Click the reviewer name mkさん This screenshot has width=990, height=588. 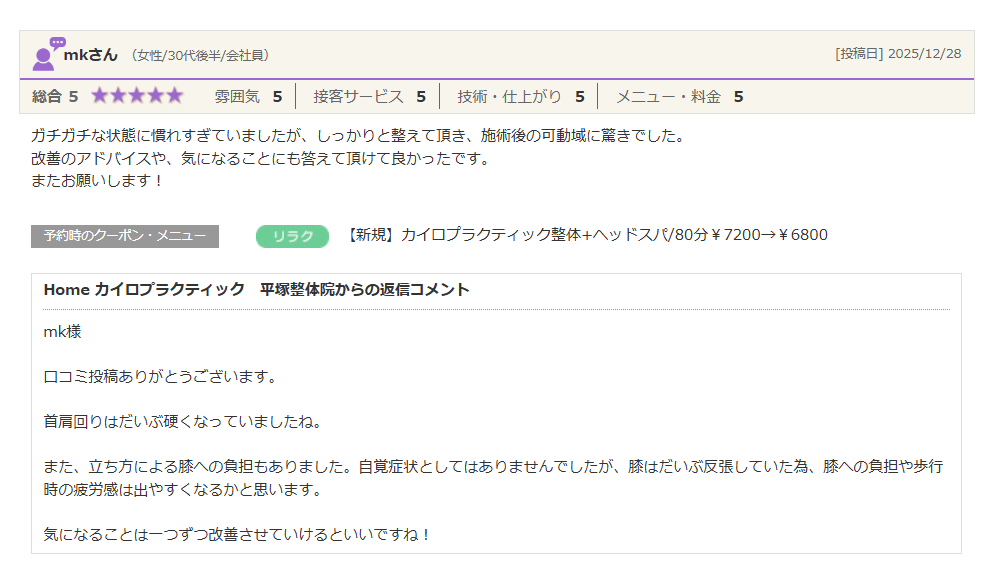[x=91, y=55]
